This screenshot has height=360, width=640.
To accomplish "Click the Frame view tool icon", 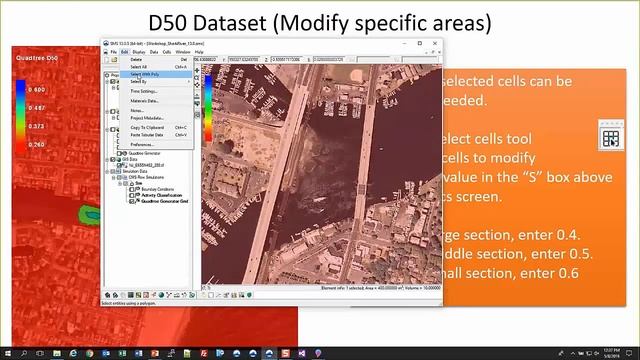I will click(x=197, y=85).
